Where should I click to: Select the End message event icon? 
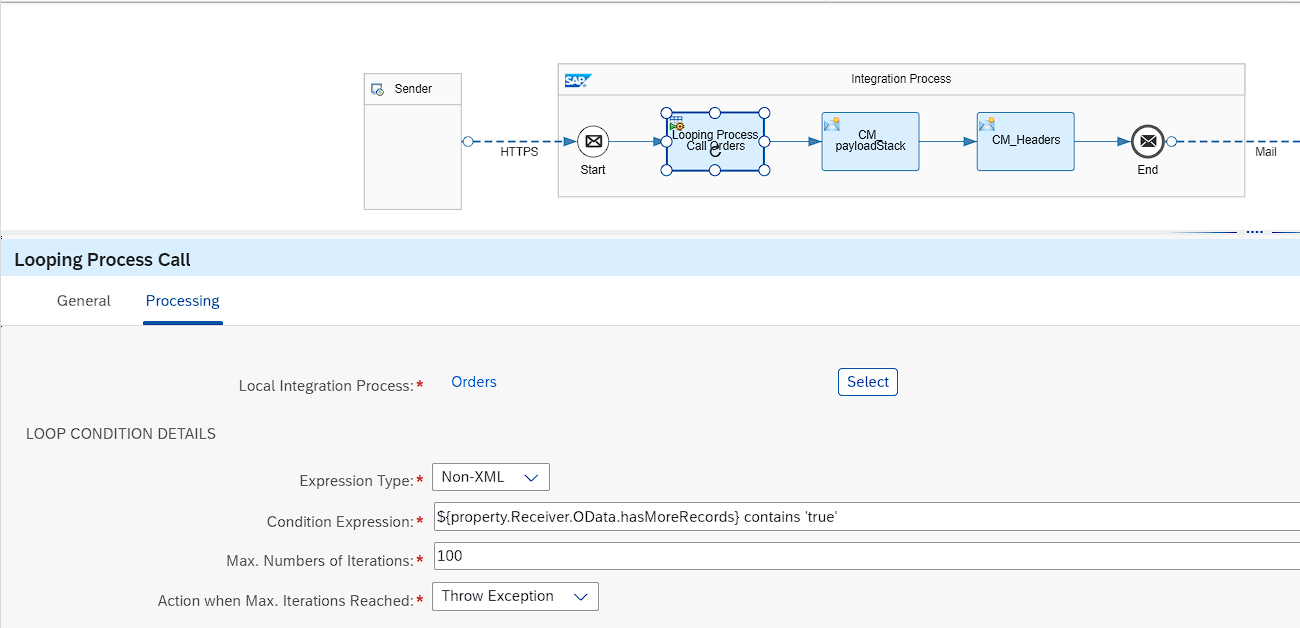[x=1147, y=142]
